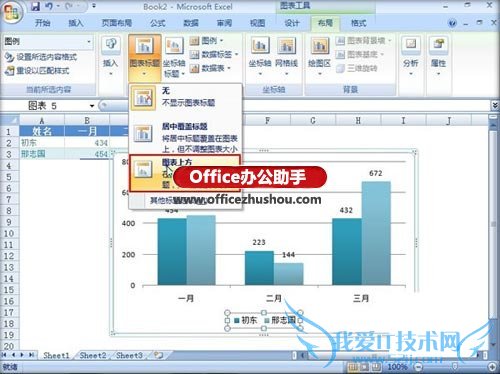Select cell B2 containing 434

click(87, 143)
